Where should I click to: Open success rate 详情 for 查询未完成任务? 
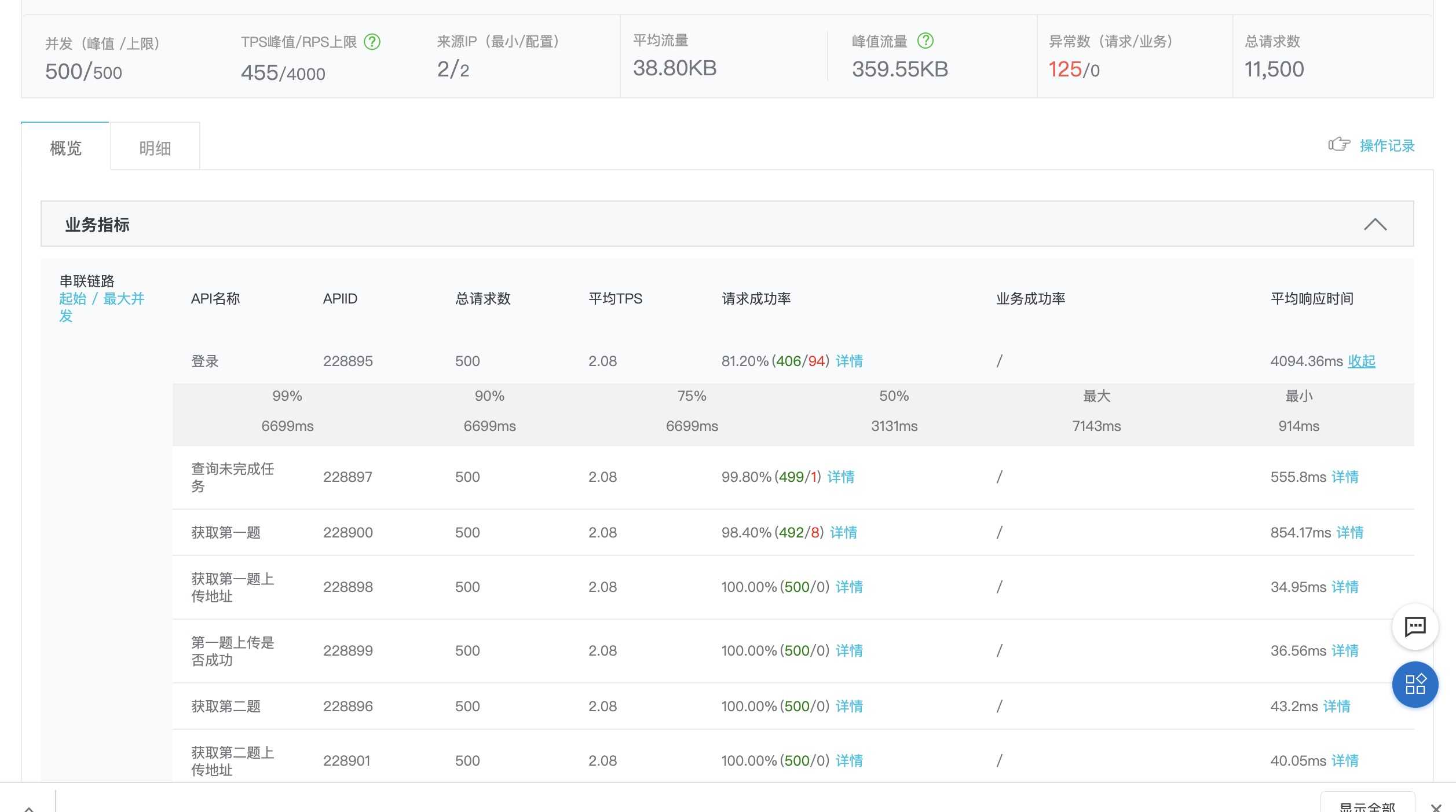[840, 477]
